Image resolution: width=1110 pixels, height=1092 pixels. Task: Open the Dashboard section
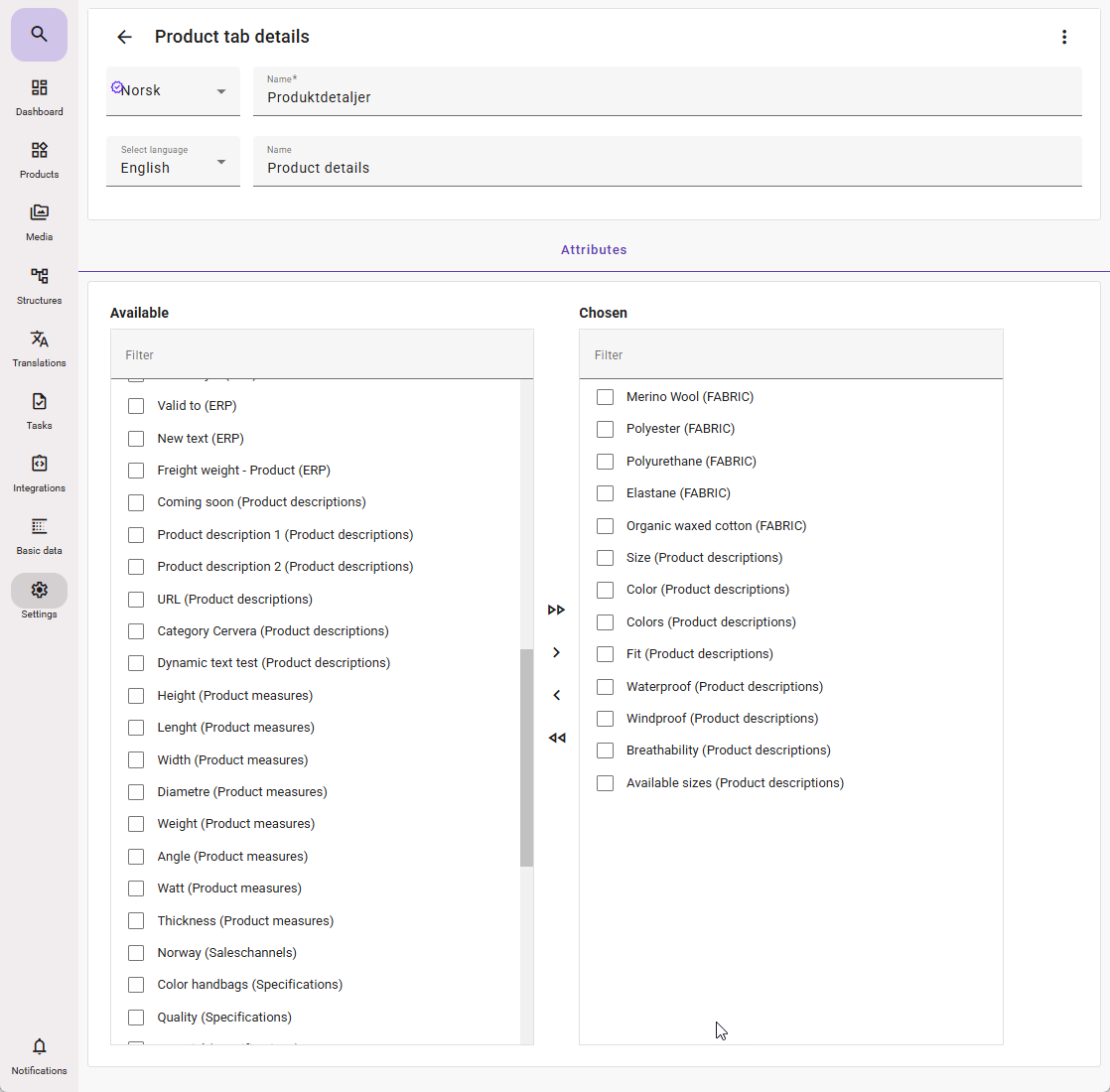coord(39,97)
